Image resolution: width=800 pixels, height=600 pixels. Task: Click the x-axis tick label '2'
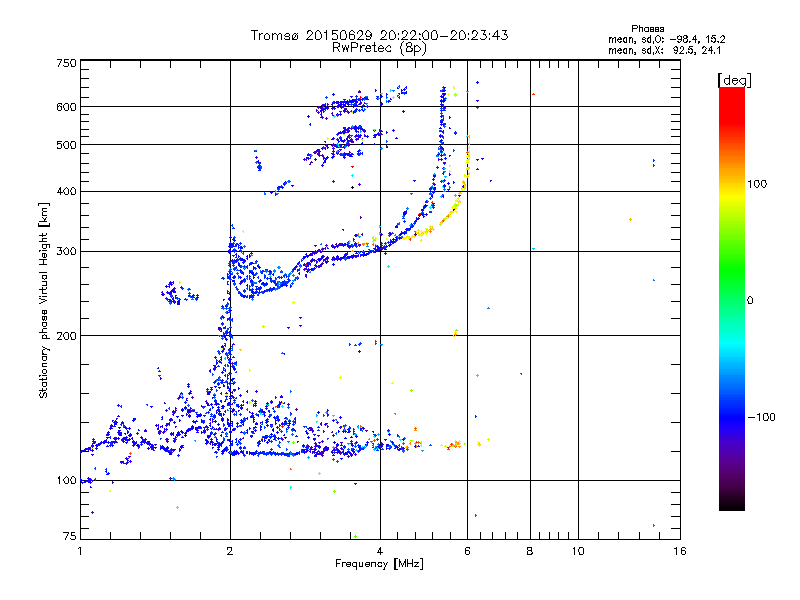click(230, 551)
